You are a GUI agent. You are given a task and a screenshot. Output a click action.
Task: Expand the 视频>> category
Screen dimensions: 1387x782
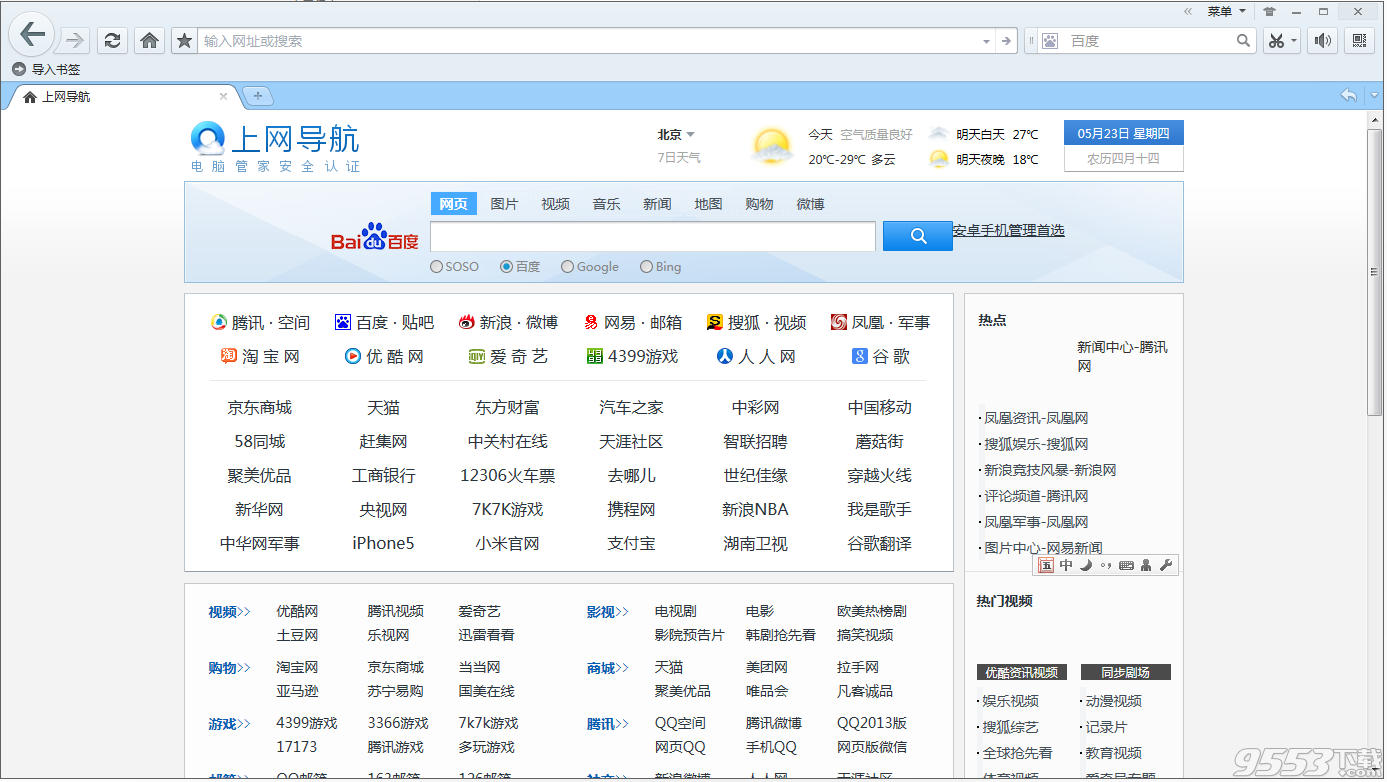tap(230, 612)
